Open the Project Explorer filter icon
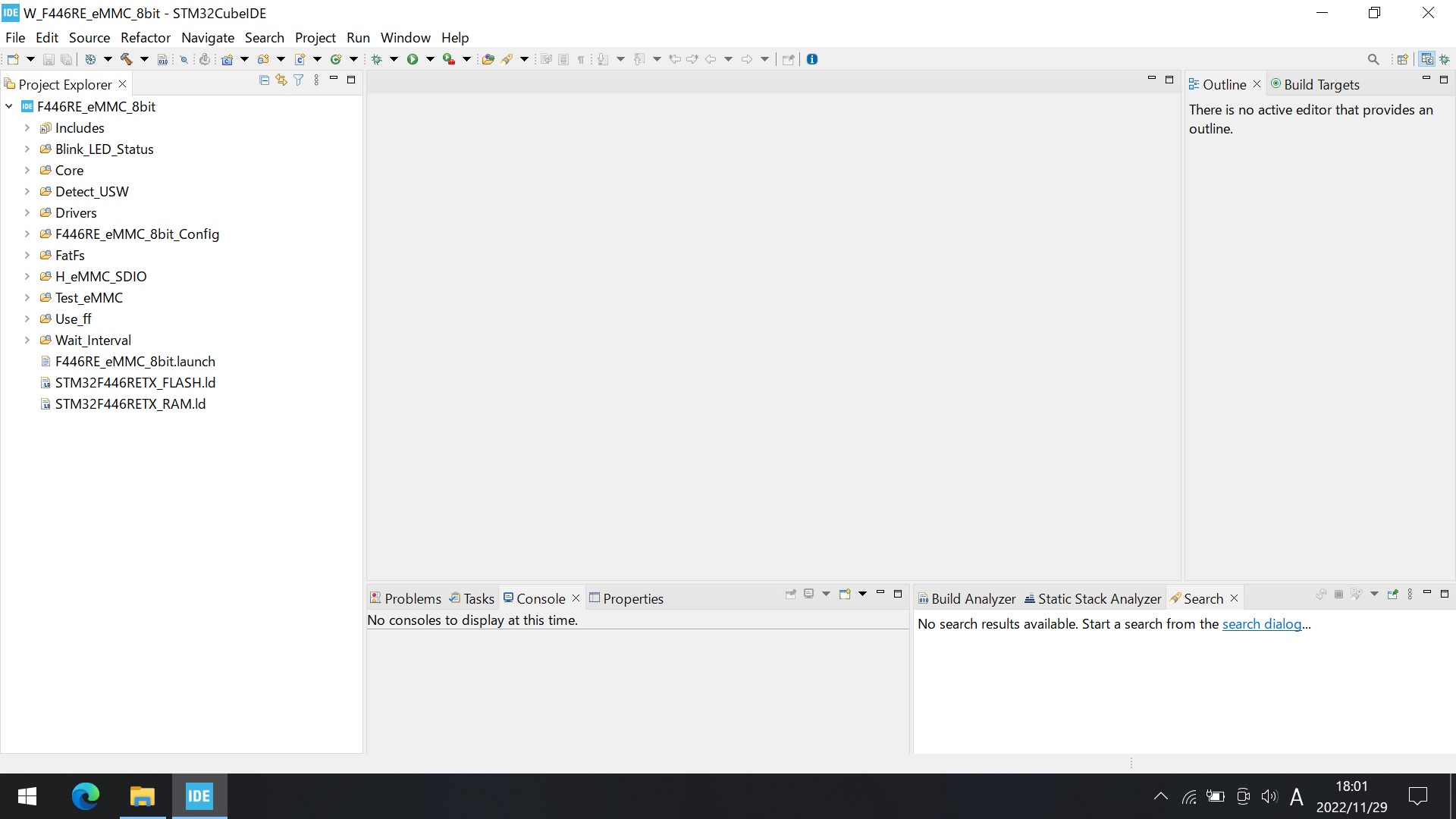Image resolution: width=1456 pixels, height=819 pixels. [299, 80]
